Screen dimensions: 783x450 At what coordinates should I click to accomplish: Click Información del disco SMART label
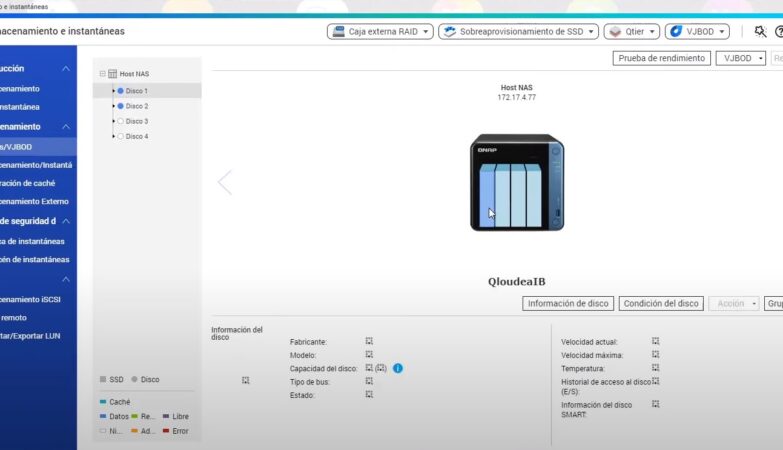point(596,410)
